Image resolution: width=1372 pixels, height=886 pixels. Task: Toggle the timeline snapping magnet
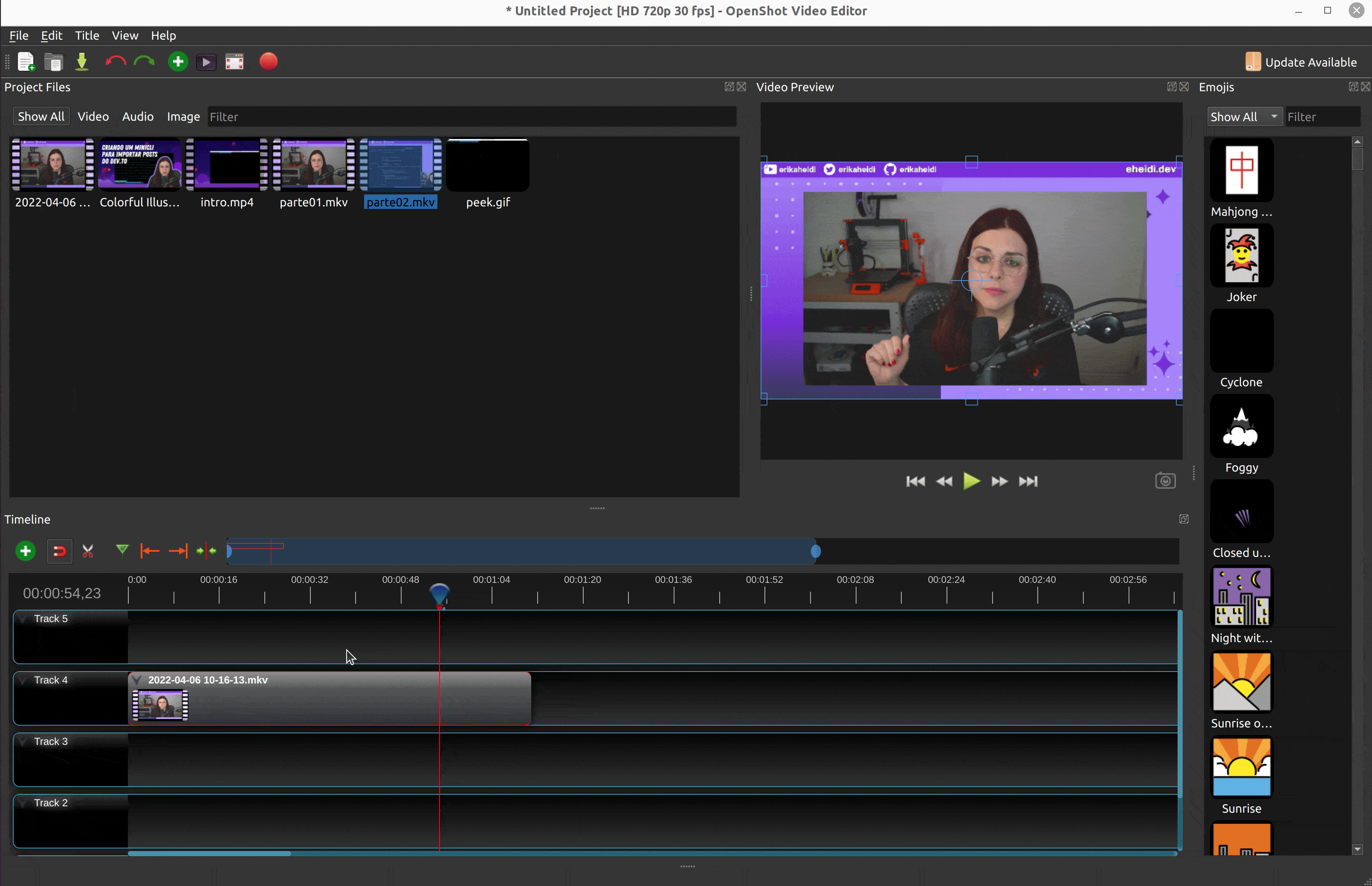pos(59,551)
